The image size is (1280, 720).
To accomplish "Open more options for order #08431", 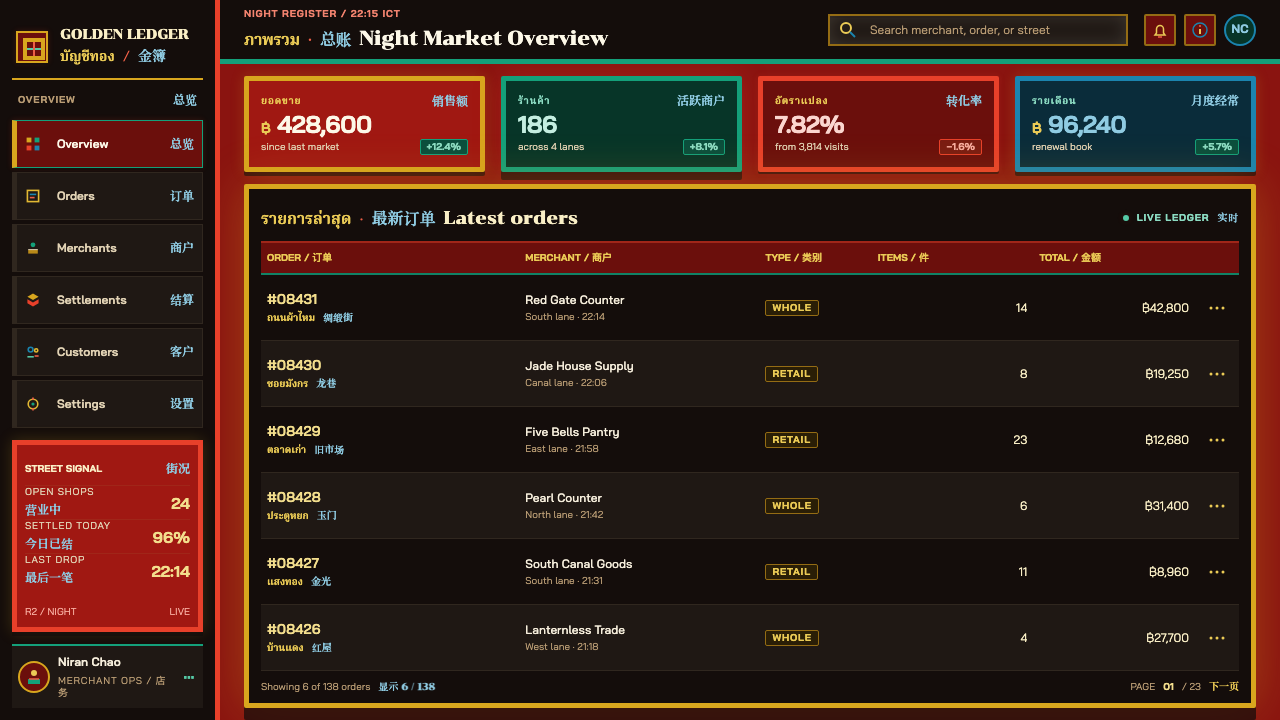I will tap(1217, 308).
